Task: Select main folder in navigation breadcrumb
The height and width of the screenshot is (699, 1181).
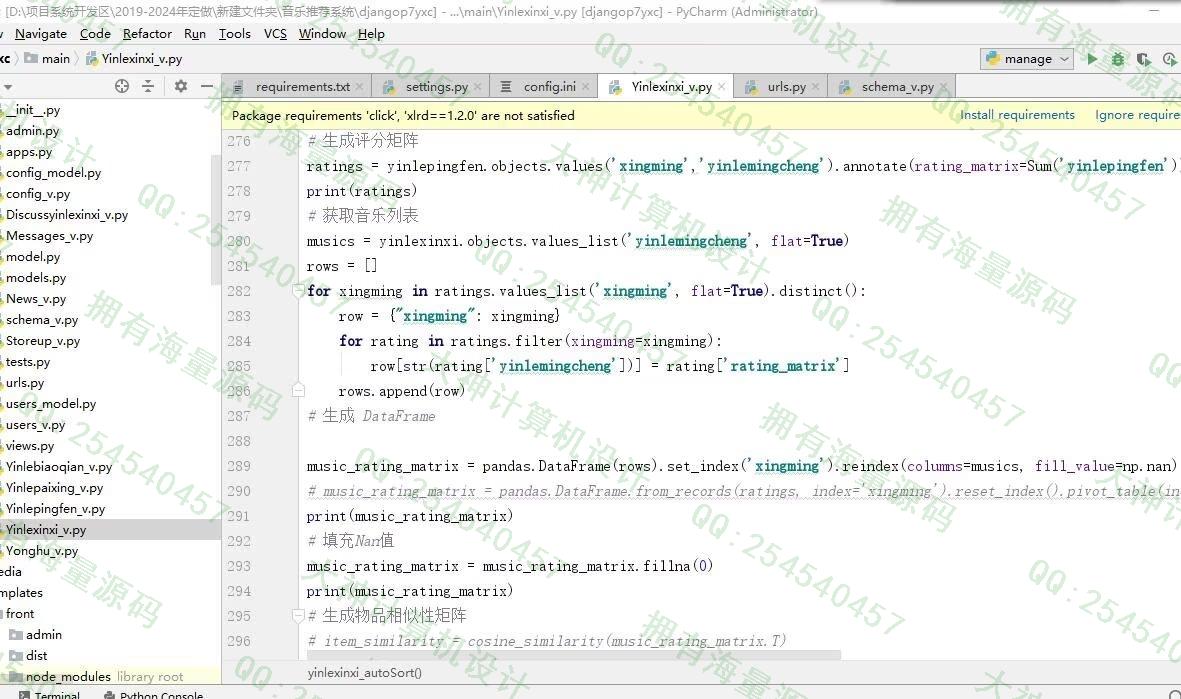Action: tap(48, 59)
